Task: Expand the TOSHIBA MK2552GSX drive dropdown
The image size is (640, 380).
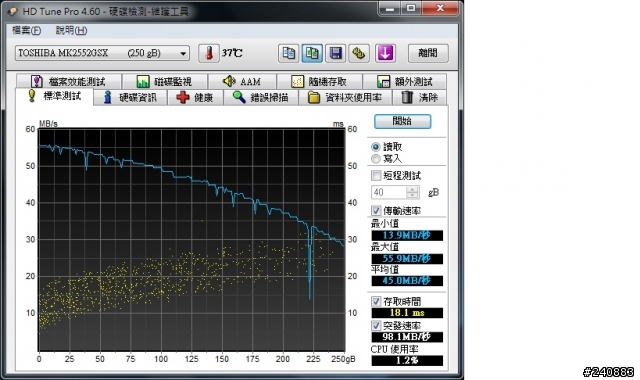Action: [183, 53]
